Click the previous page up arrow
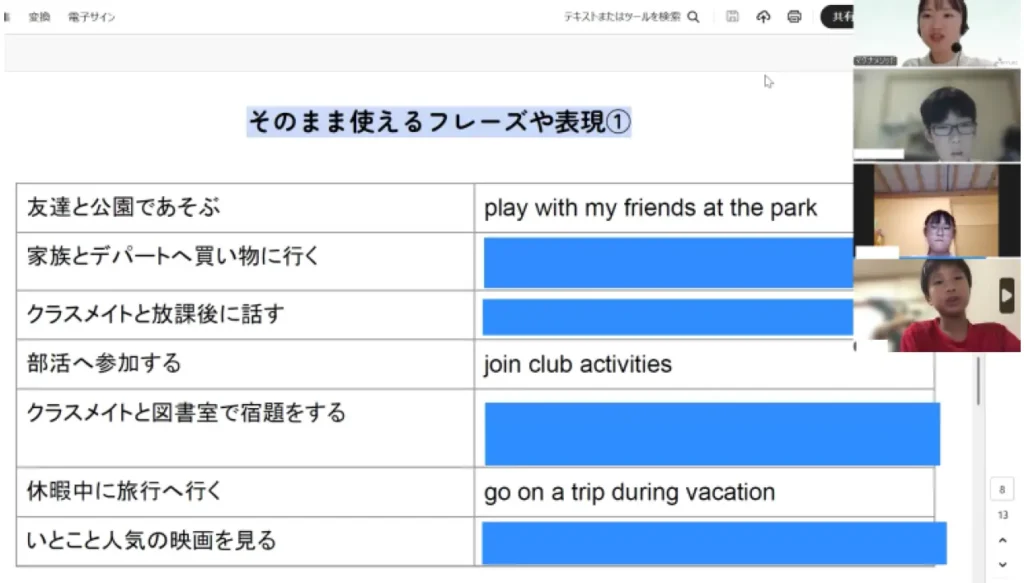The height and width of the screenshot is (583, 1024). [1002, 540]
